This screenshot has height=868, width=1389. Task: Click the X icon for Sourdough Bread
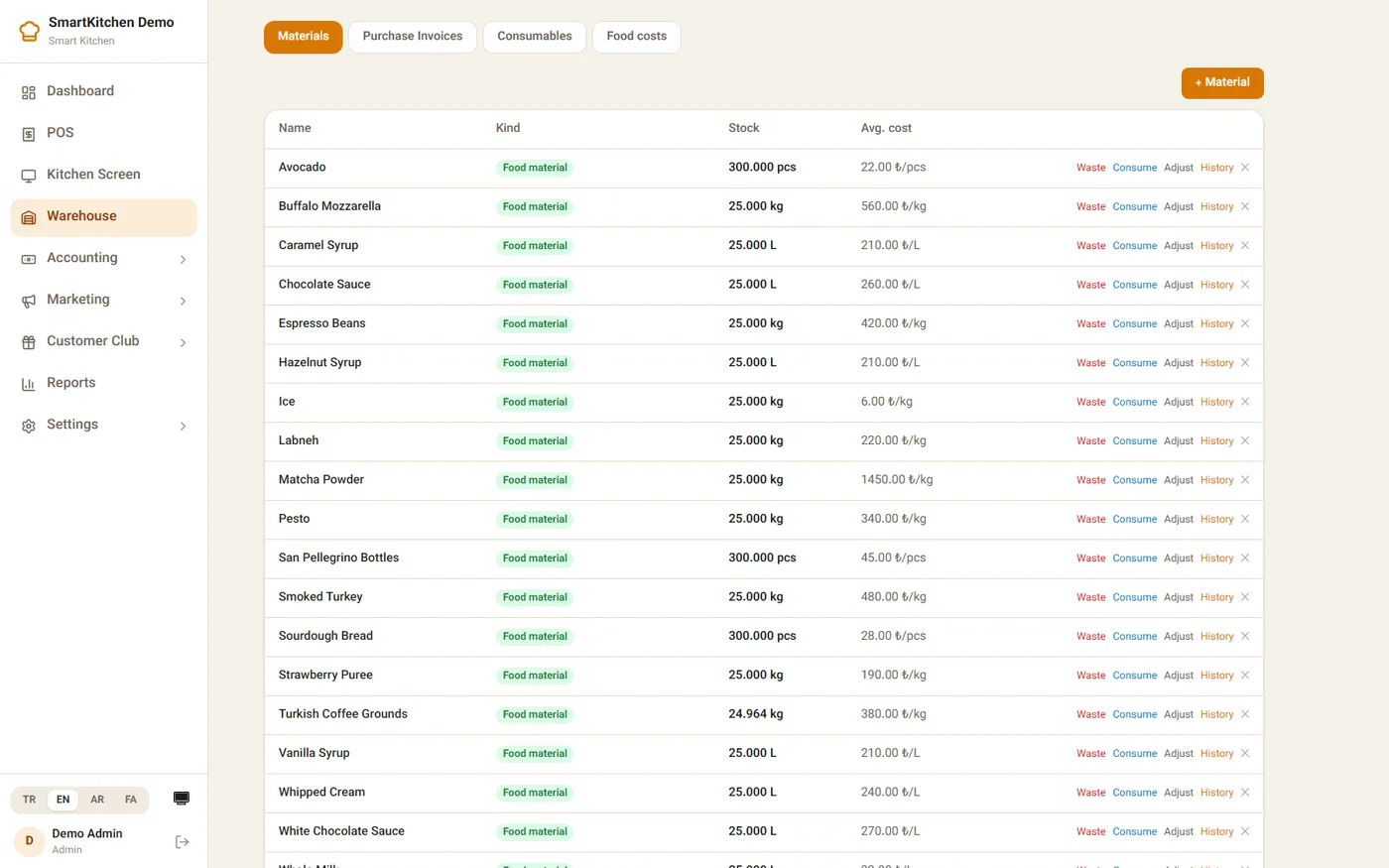pyautogui.click(x=1245, y=636)
